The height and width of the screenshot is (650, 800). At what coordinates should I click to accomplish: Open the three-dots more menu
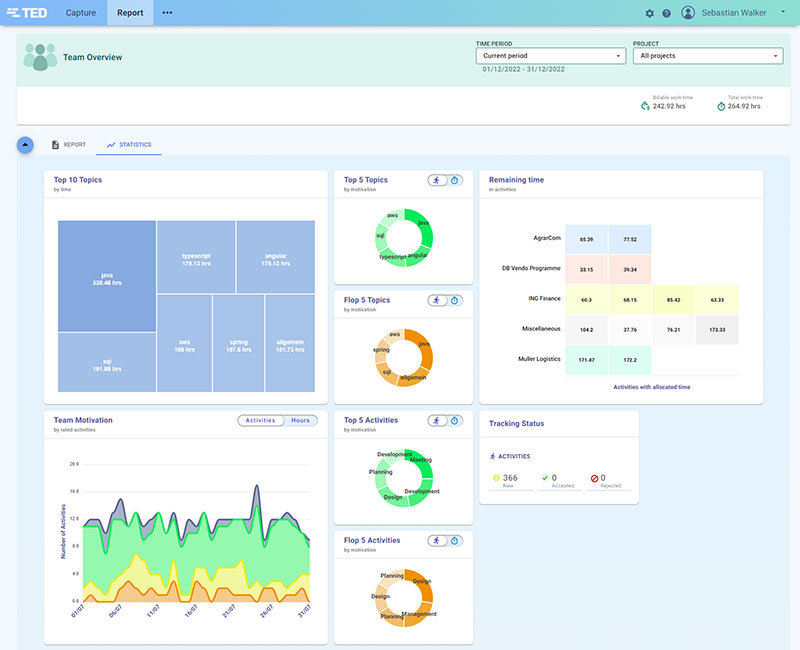pyautogui.click(x=167, y=13)
